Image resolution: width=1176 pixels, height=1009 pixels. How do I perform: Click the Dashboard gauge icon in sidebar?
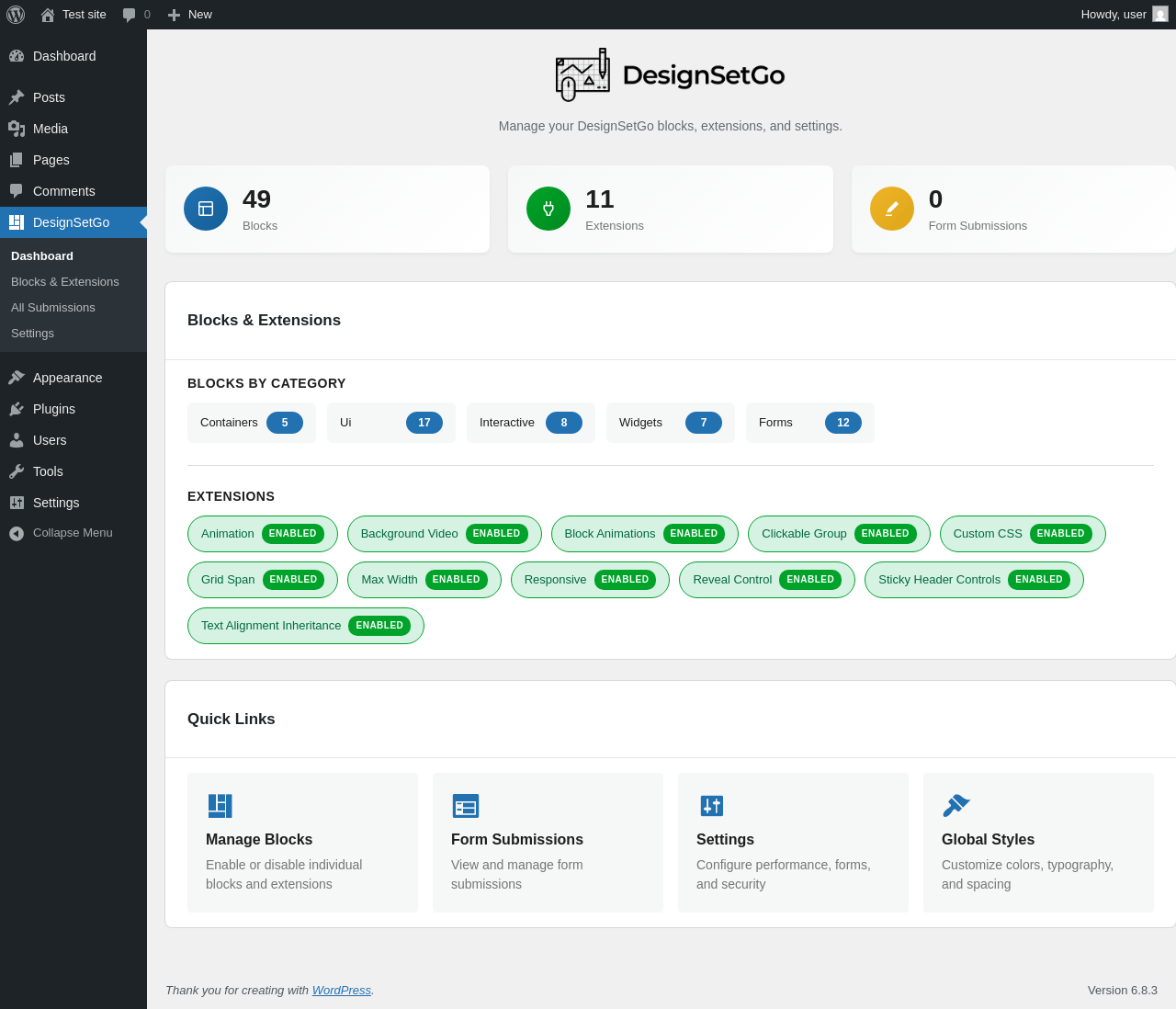point(17,56)
